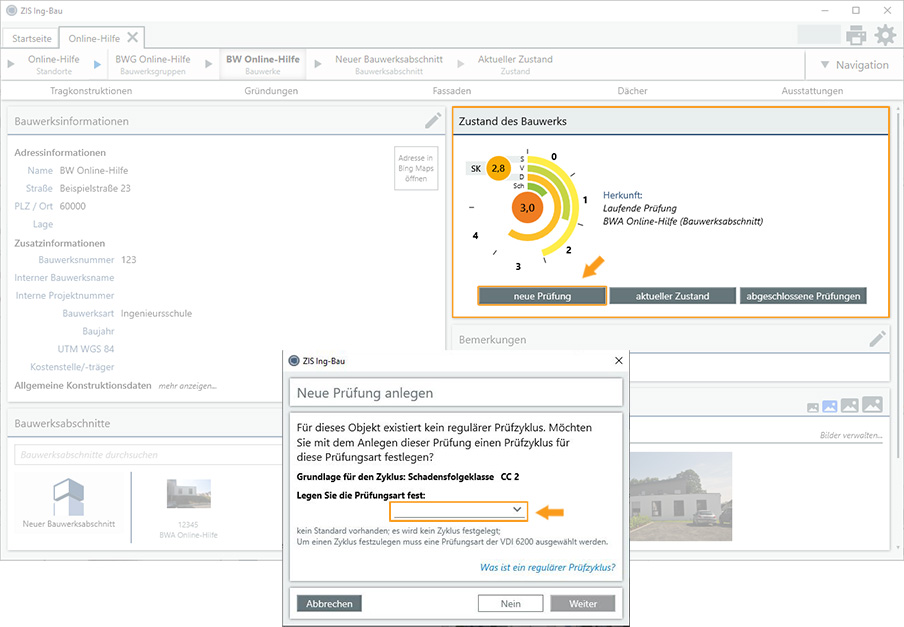904x627 pixels.
Task: Open the 'Was ist ein regulärer Prüfzyklus?' link
Action: coord(547,567)
